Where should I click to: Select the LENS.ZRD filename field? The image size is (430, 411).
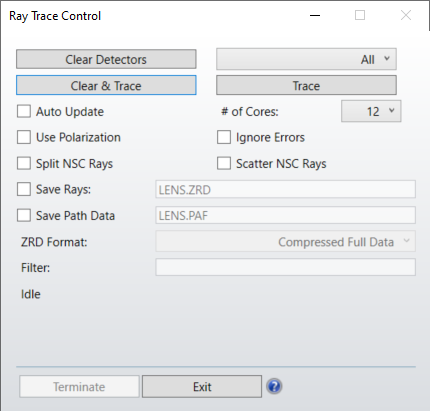pos(285,189)
